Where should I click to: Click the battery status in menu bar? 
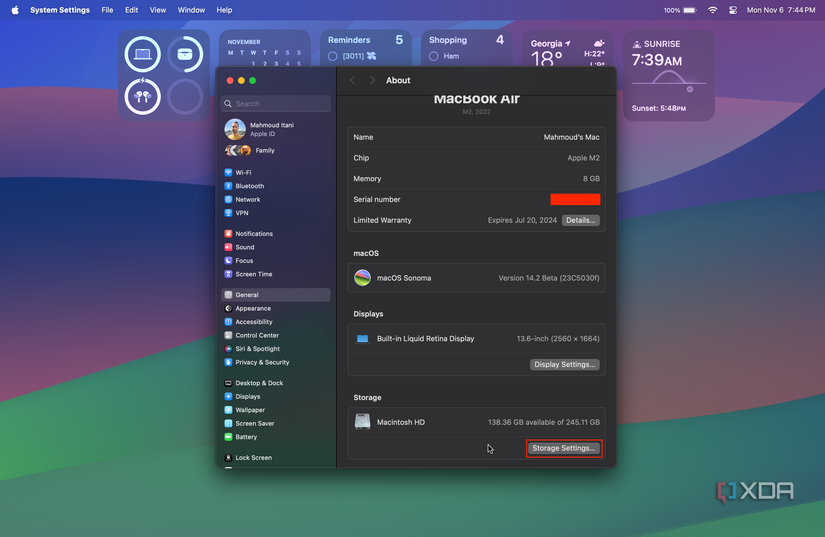coord(680,10)
